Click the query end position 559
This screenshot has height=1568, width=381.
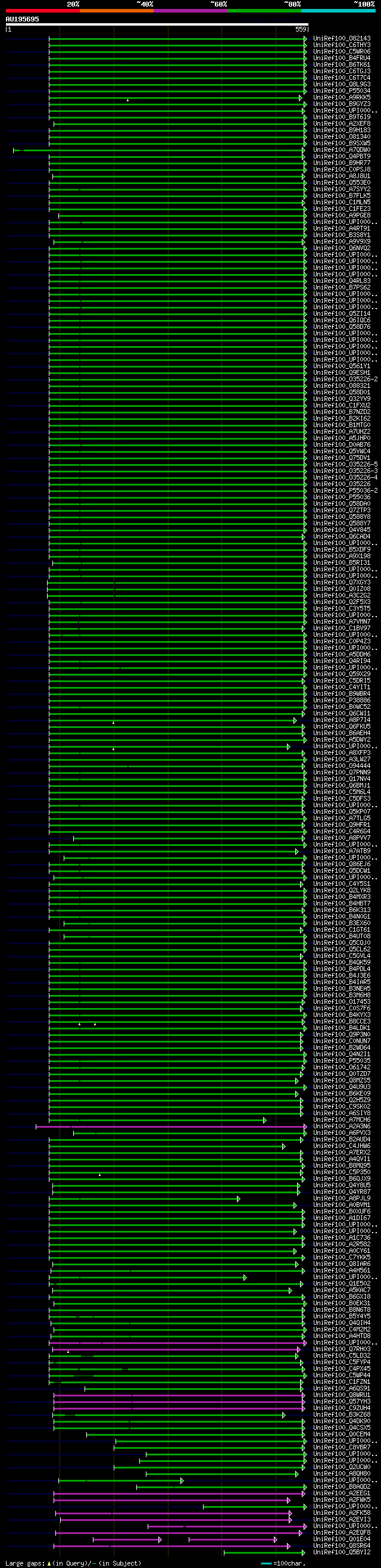point(301,29)
